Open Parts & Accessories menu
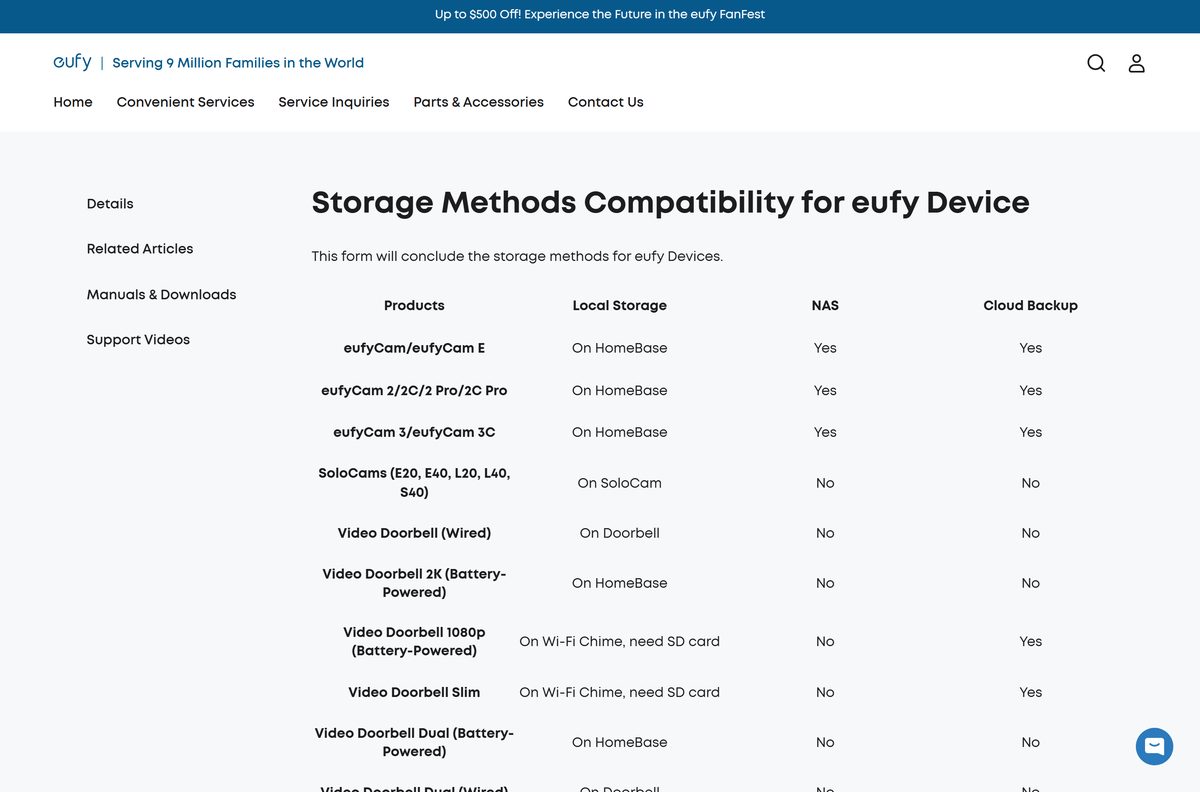This screenshot has width=1200, height=792. pyautogui.click(x=479, y=102)
